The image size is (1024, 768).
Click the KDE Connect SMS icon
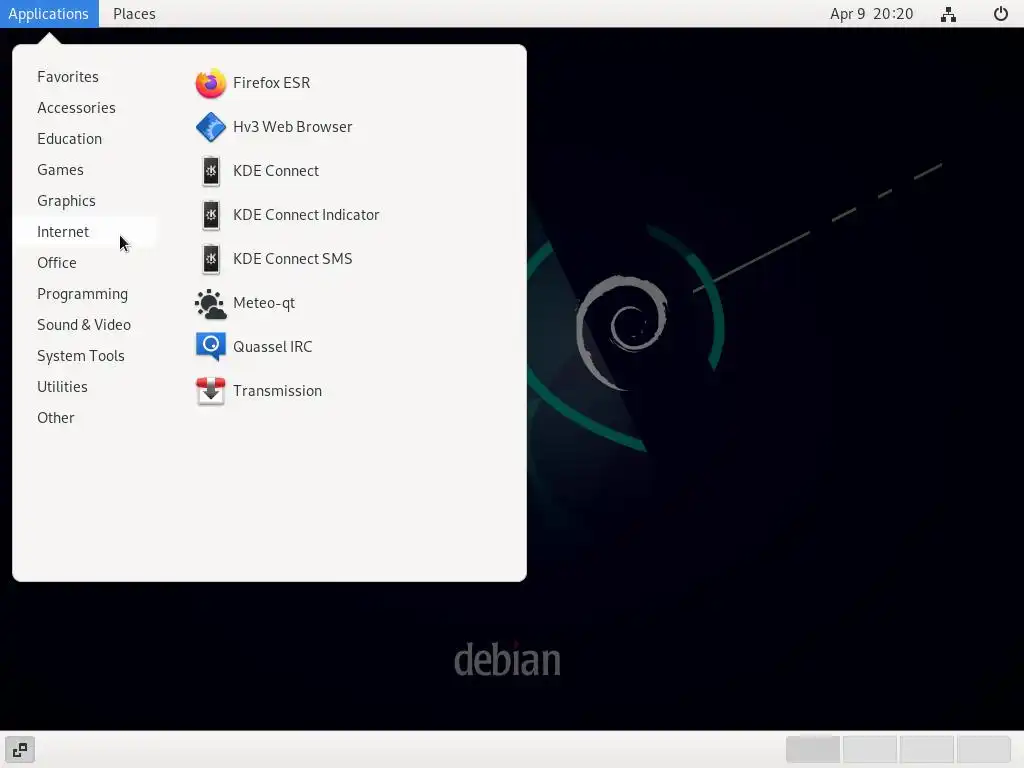pos(210,259)
